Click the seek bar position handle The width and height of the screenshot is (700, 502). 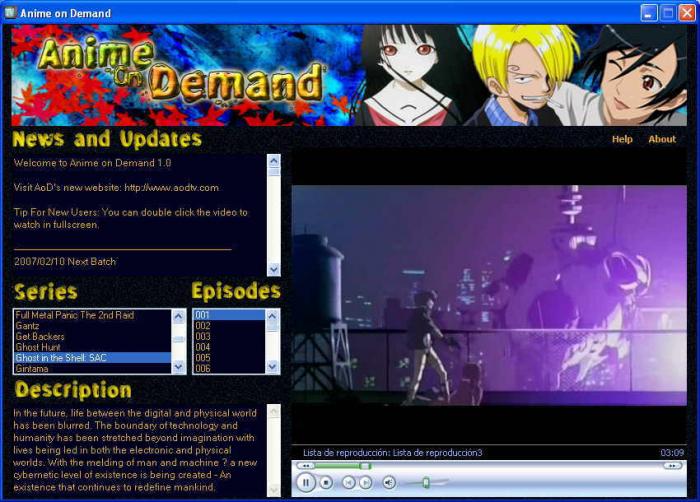pyautogui.click(x=365, y=466)
